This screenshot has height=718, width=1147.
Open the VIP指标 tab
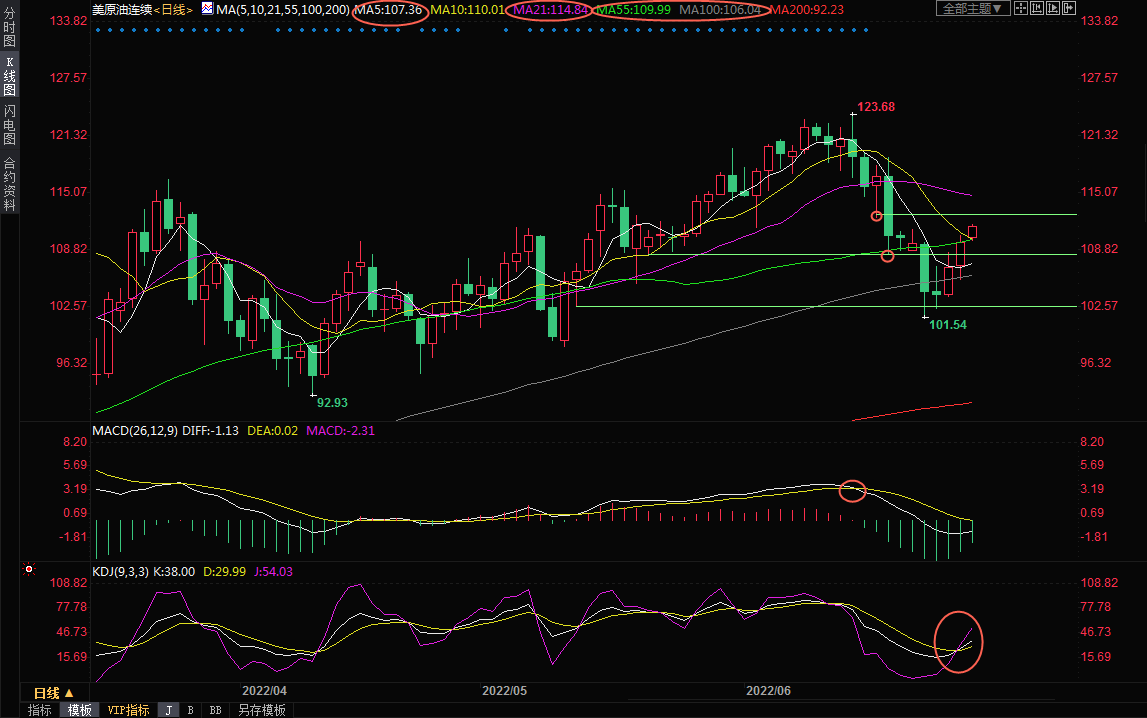pos(129,710)
